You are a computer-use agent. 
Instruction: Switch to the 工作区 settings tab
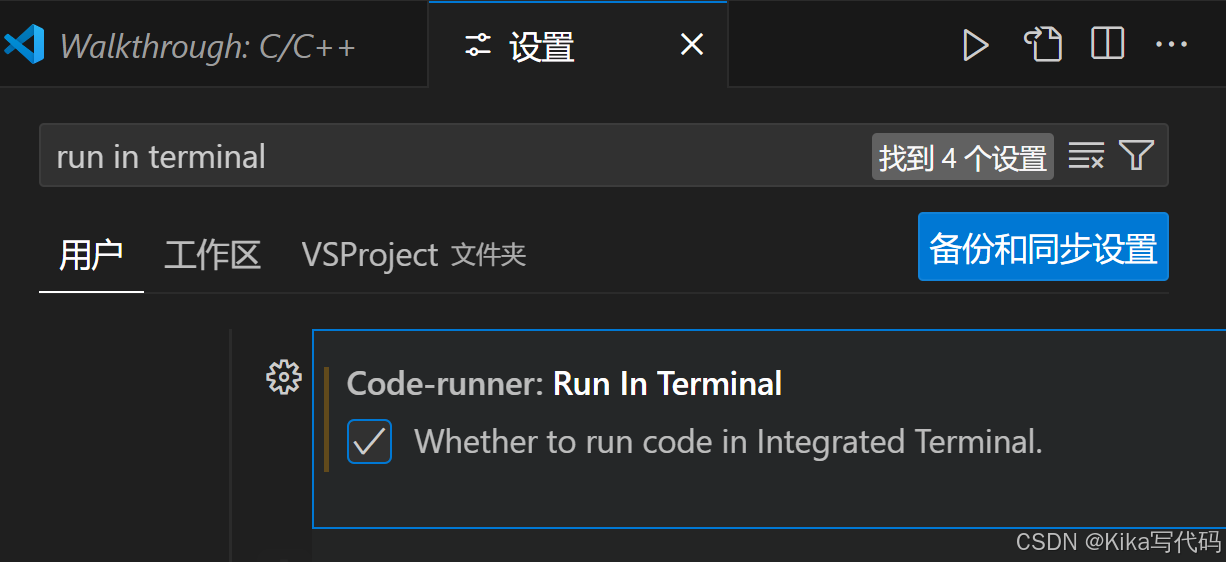pos(212,255)
